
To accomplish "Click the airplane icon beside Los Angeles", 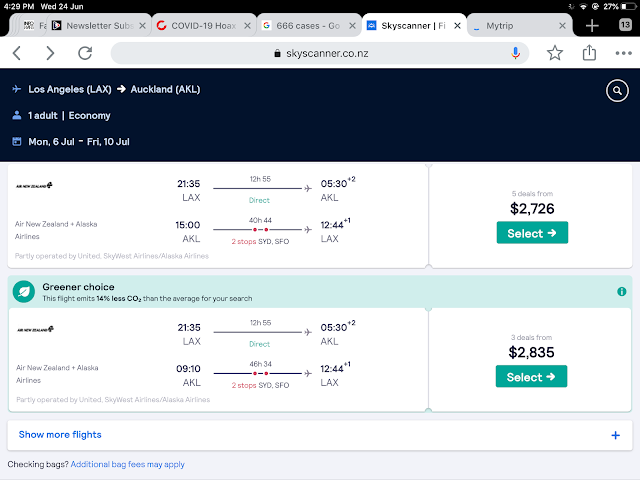I will coord(17,89).
